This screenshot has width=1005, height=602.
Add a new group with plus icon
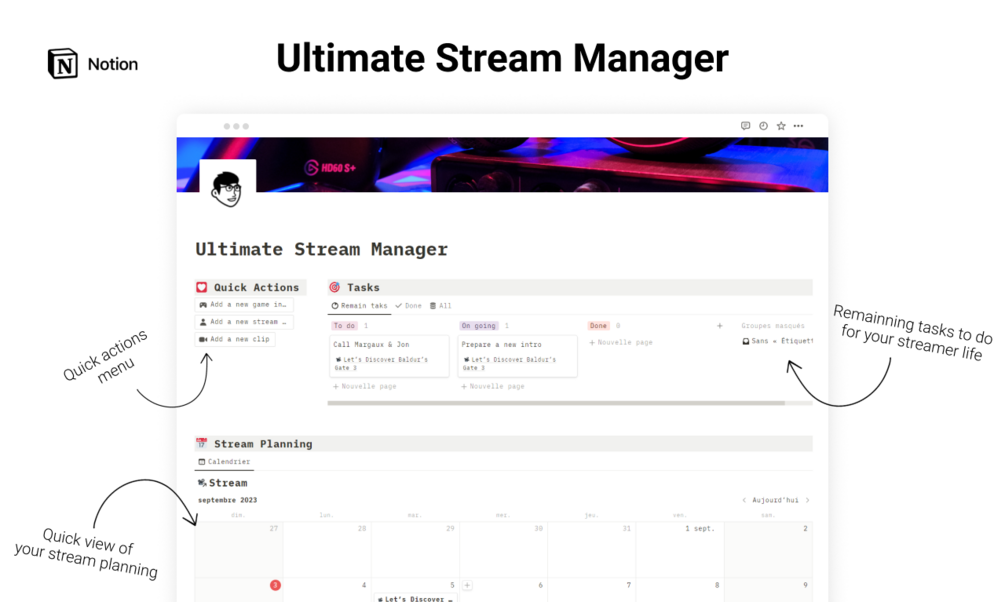click(x=719, y=326)
